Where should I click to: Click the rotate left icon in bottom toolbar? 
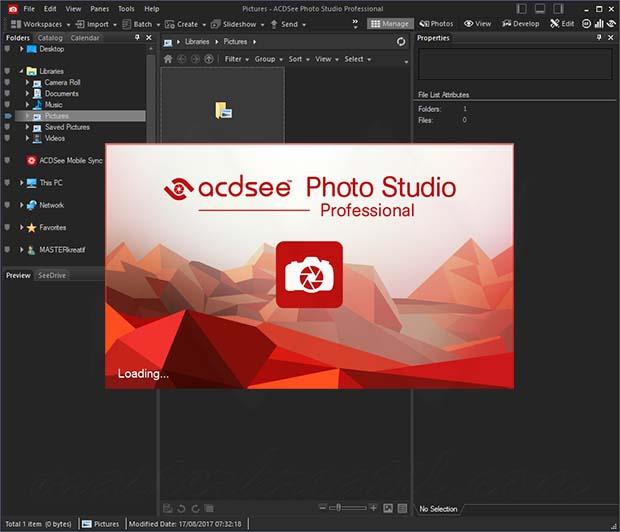pyautogui.click(x=181, y=509)
